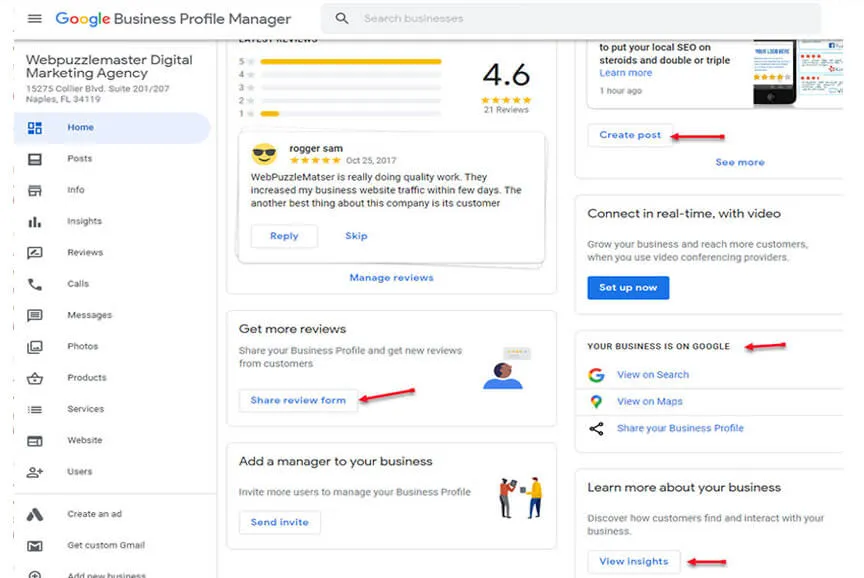The image size is (864, 578).
Task: Click the share icon beside Business Profile
Action: (x=596, y=429)
